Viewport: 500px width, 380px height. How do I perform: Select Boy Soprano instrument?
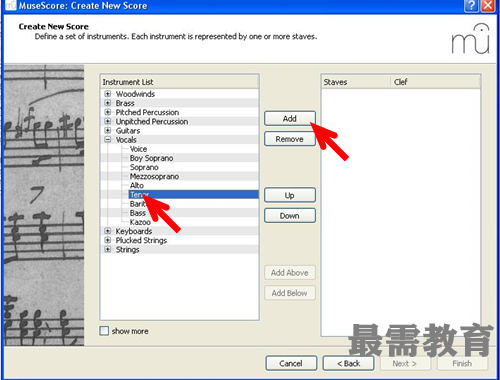coord(151,158)
